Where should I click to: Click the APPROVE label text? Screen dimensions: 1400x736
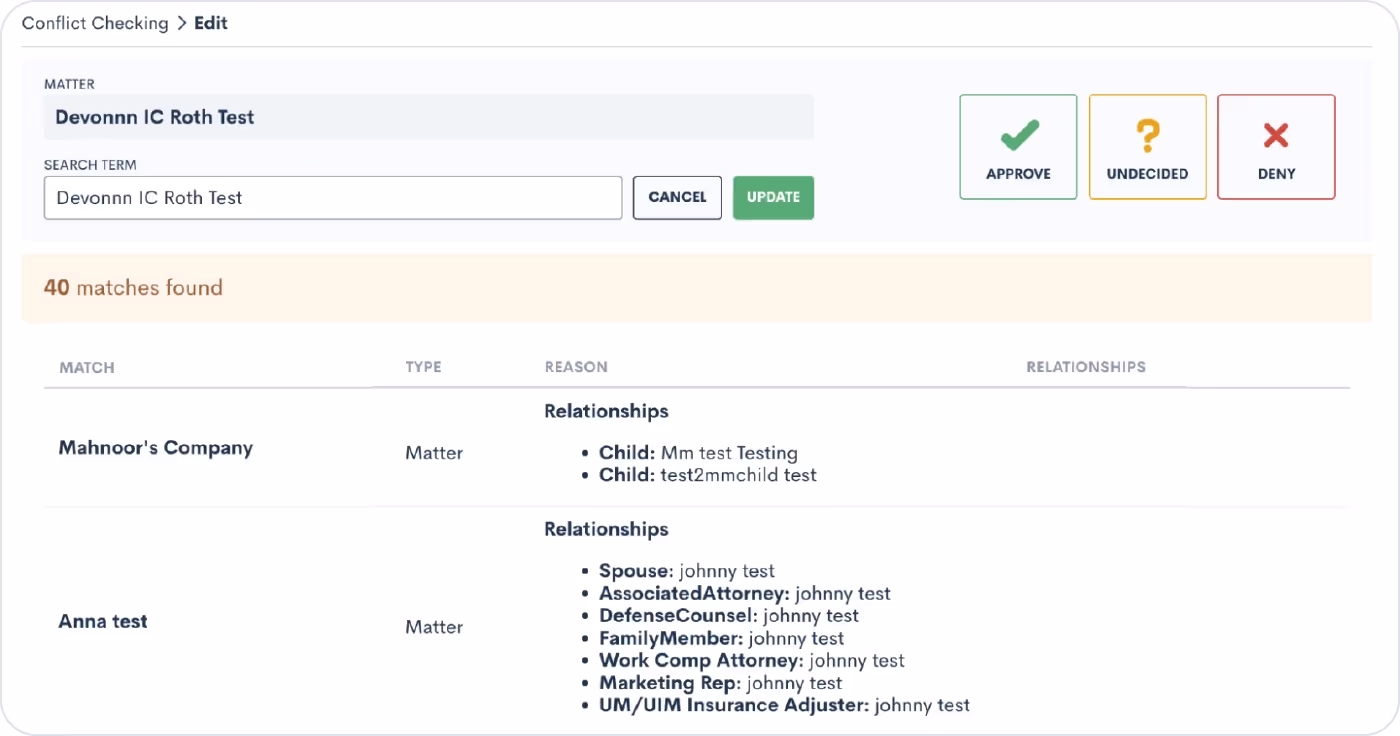[x=1018, y=174]
